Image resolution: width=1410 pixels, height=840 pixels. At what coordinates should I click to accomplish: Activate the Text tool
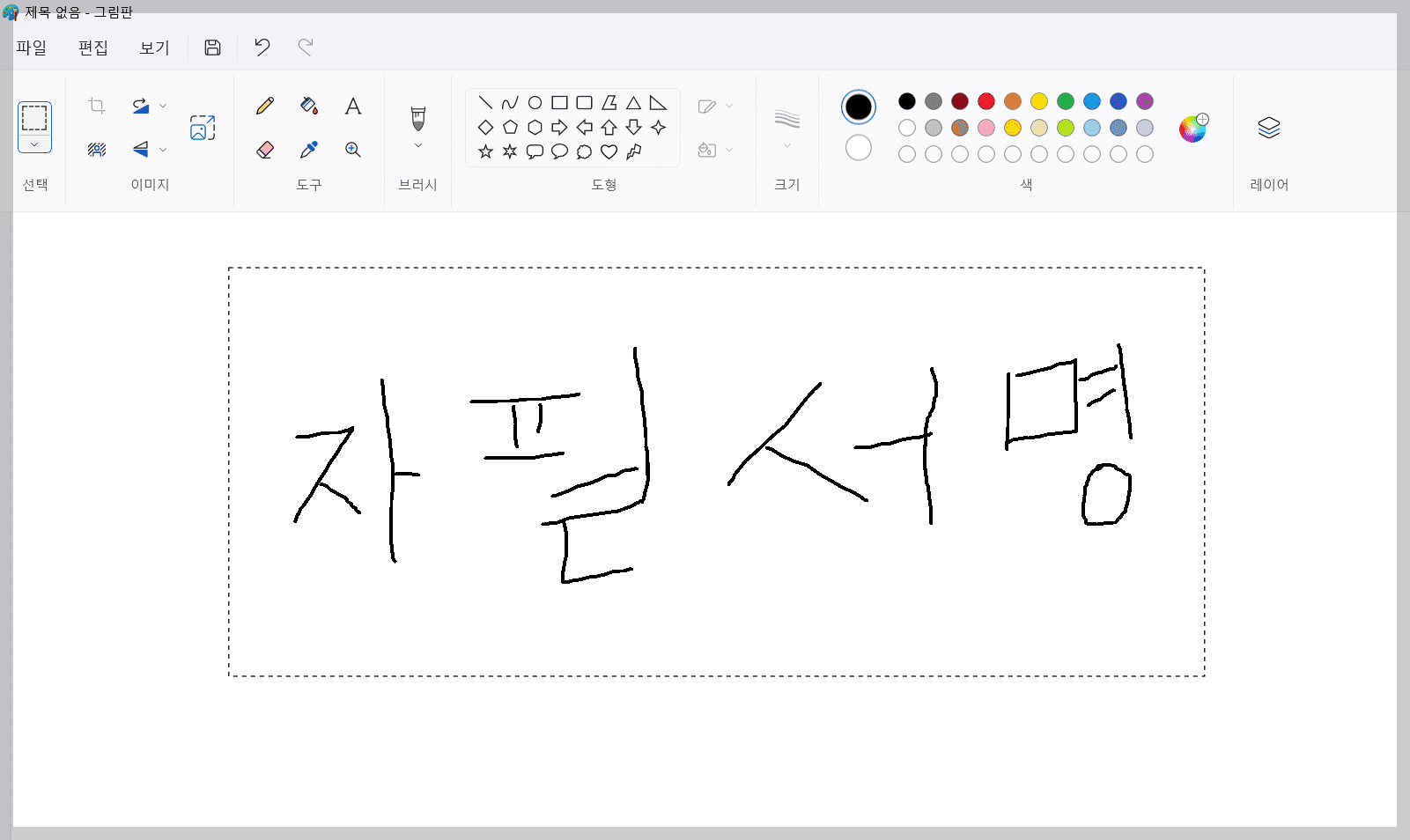point(352,106)
